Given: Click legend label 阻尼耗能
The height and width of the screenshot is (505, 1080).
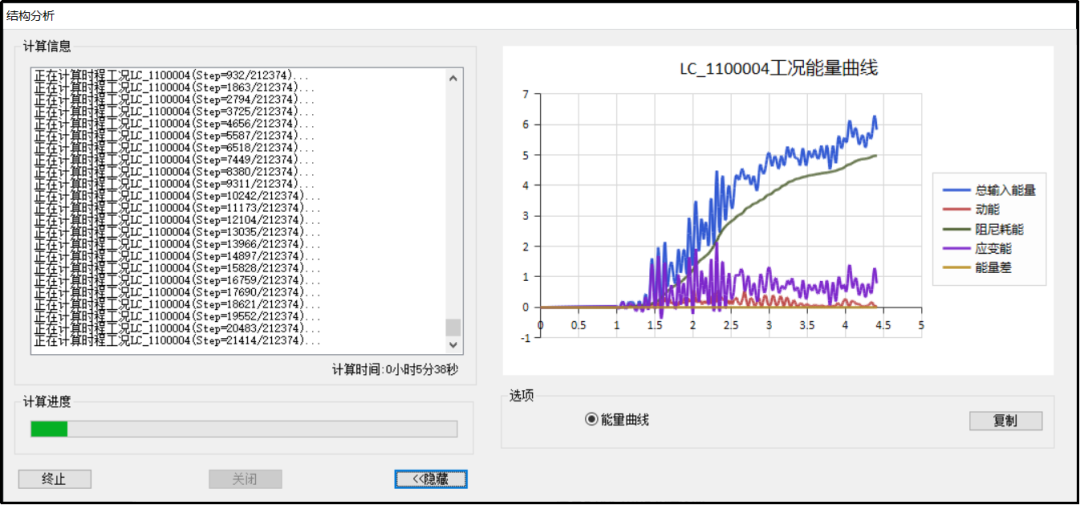Looking at the screenshot, I should pos(1000,229).
